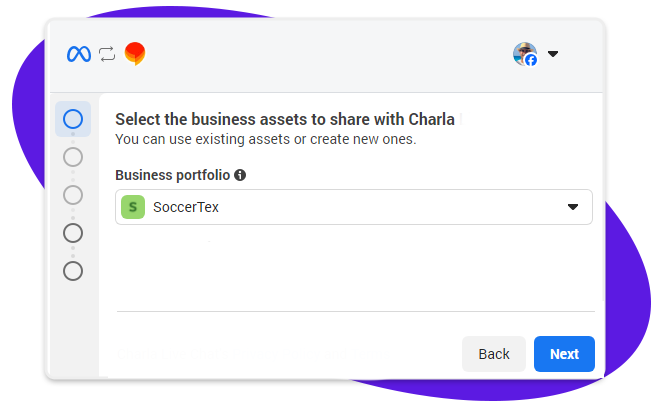Click the two-way exchange arrows icon
This screenshot has height=413, width=654.
(107, 54)
